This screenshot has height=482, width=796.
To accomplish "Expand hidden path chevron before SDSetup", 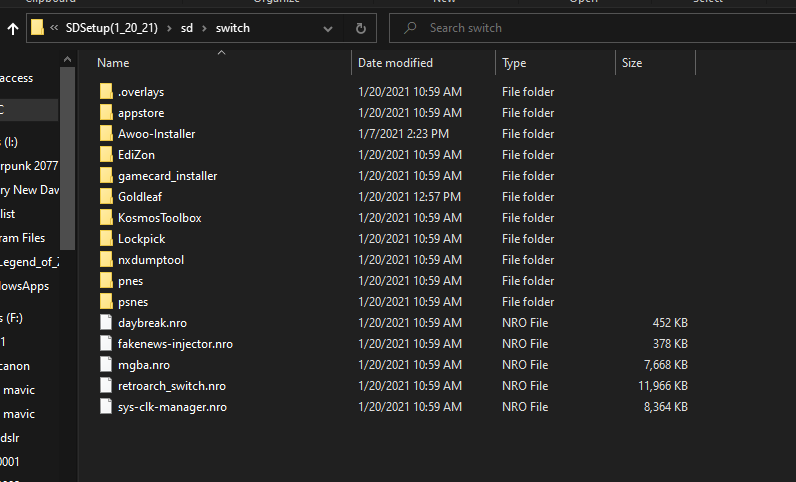I will coord(54,28).
